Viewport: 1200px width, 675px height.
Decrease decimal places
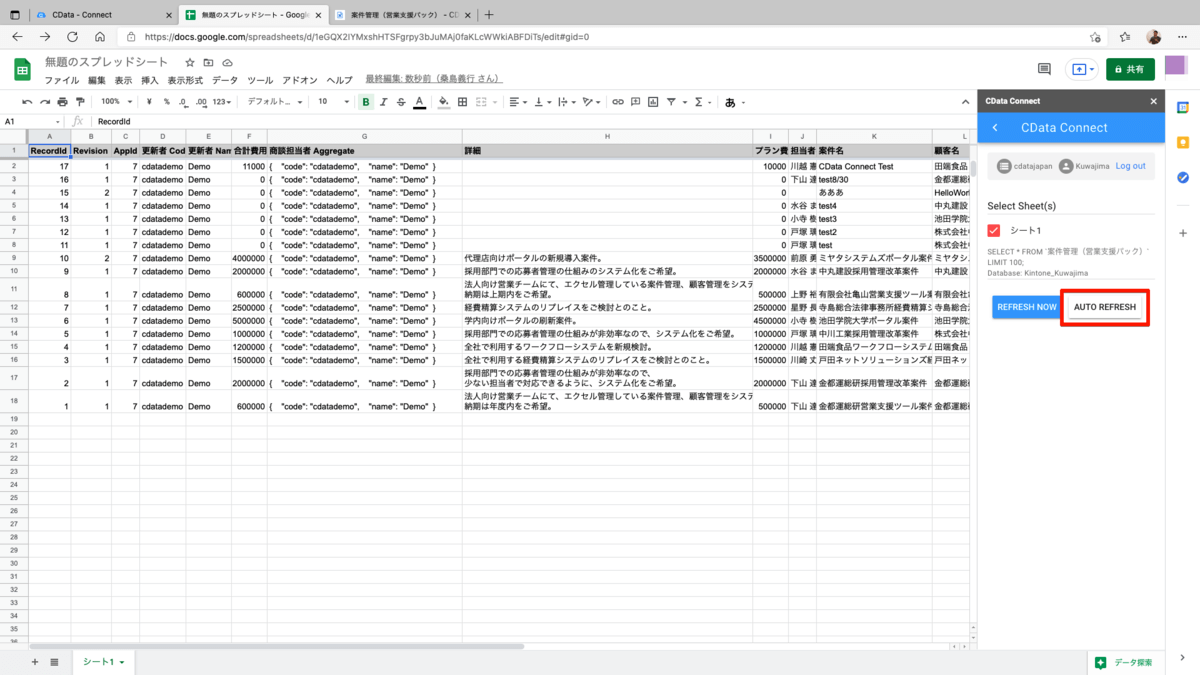click(x=183, y=102)
